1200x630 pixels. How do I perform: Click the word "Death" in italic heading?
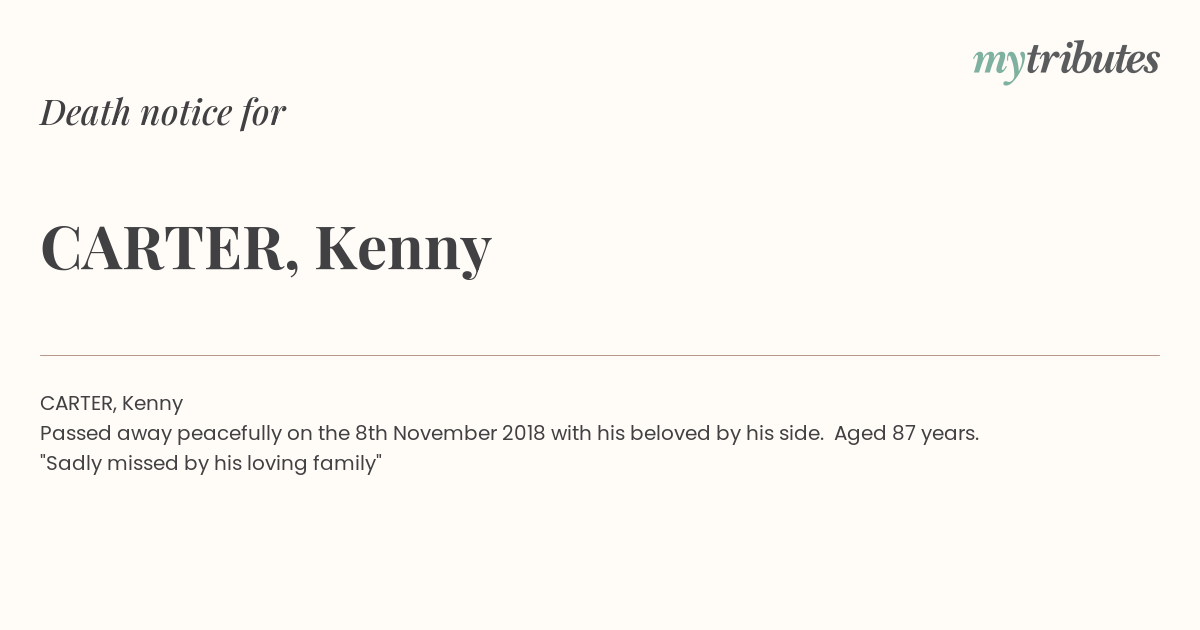pos(85,112)
